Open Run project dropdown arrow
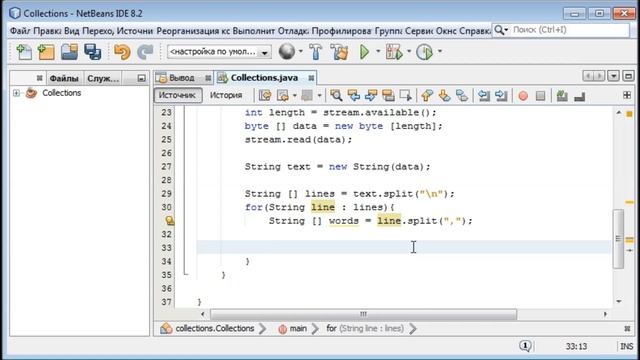 378,51
